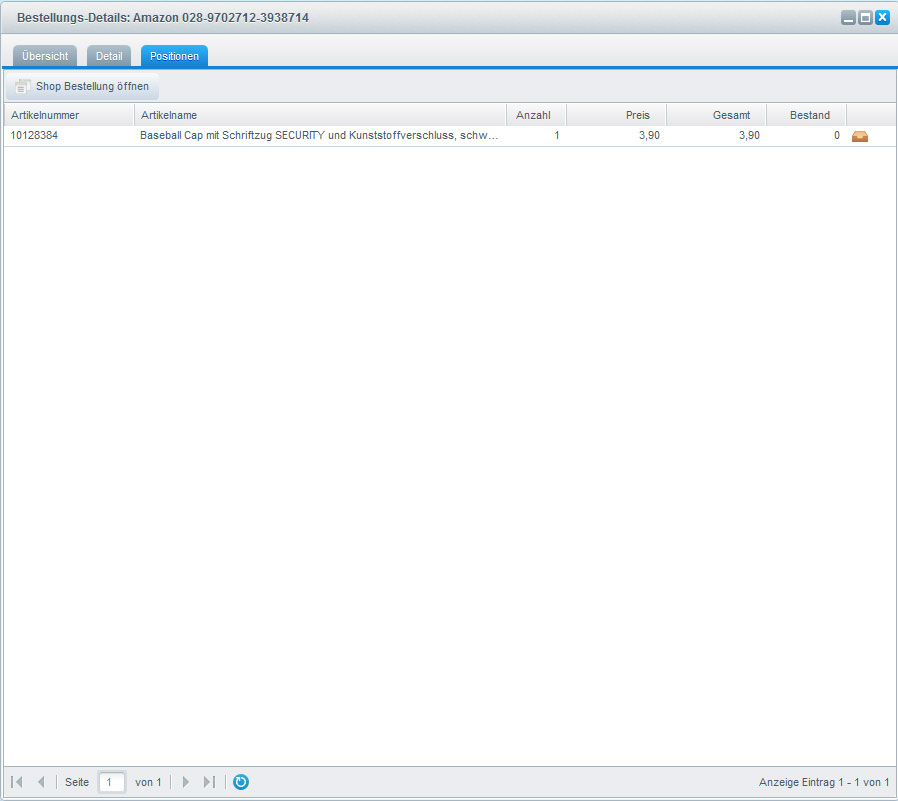
Task: Sort by Preis column header
Action: click(616, 115)
